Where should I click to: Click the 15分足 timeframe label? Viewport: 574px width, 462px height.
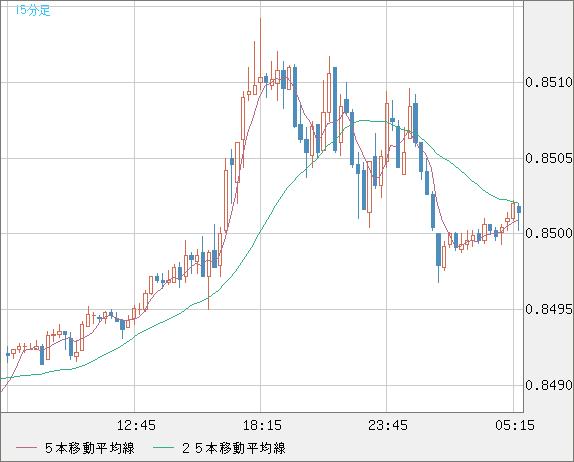(x=32, y=10)
